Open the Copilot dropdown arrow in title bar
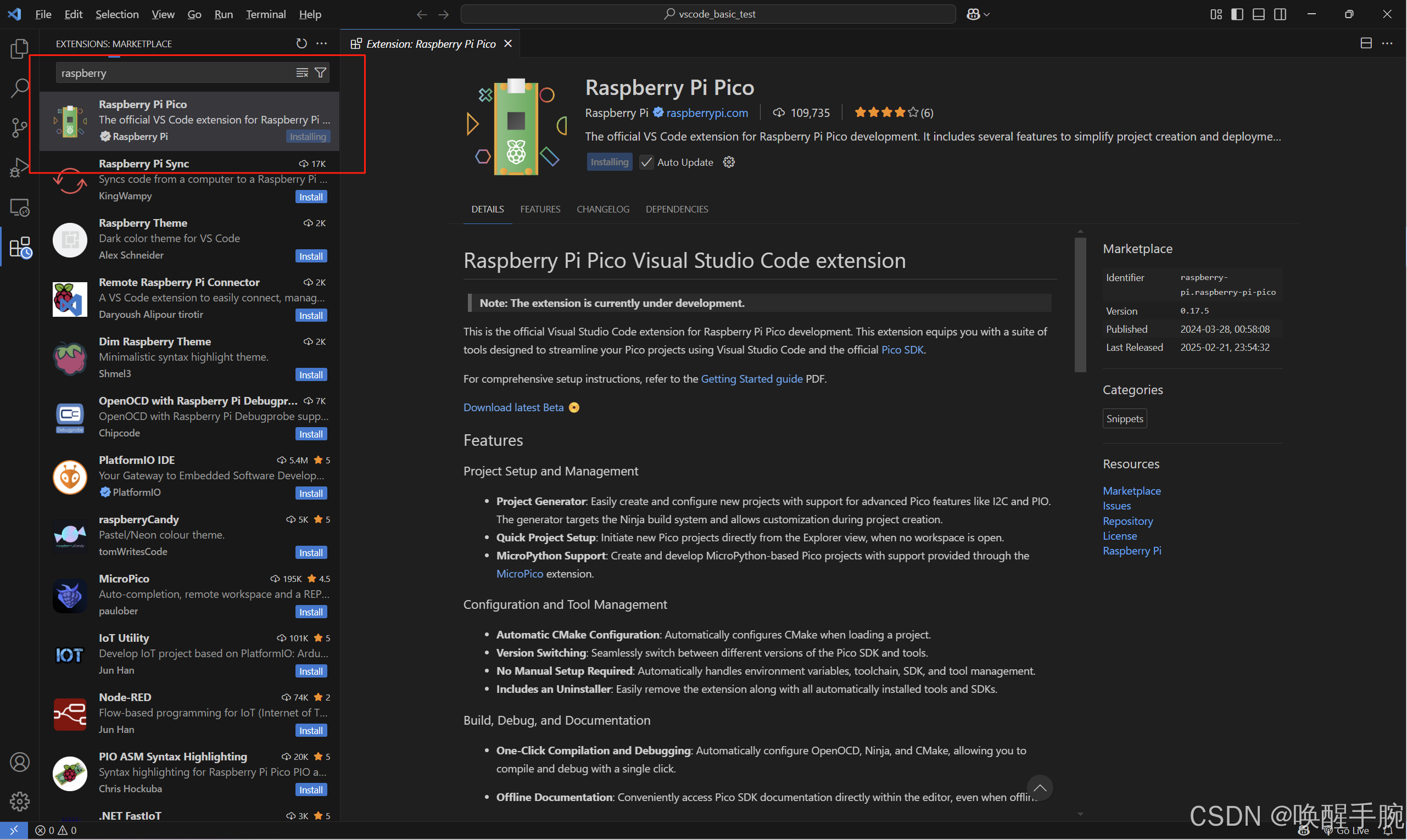 987,14
